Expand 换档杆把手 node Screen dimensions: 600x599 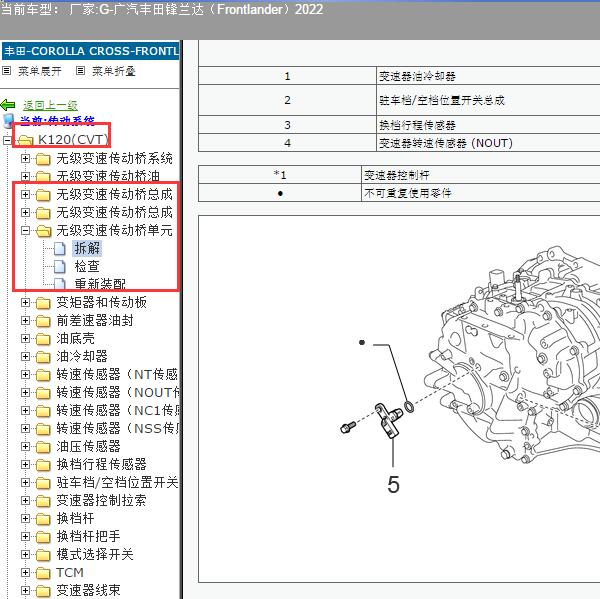point(25,537)
